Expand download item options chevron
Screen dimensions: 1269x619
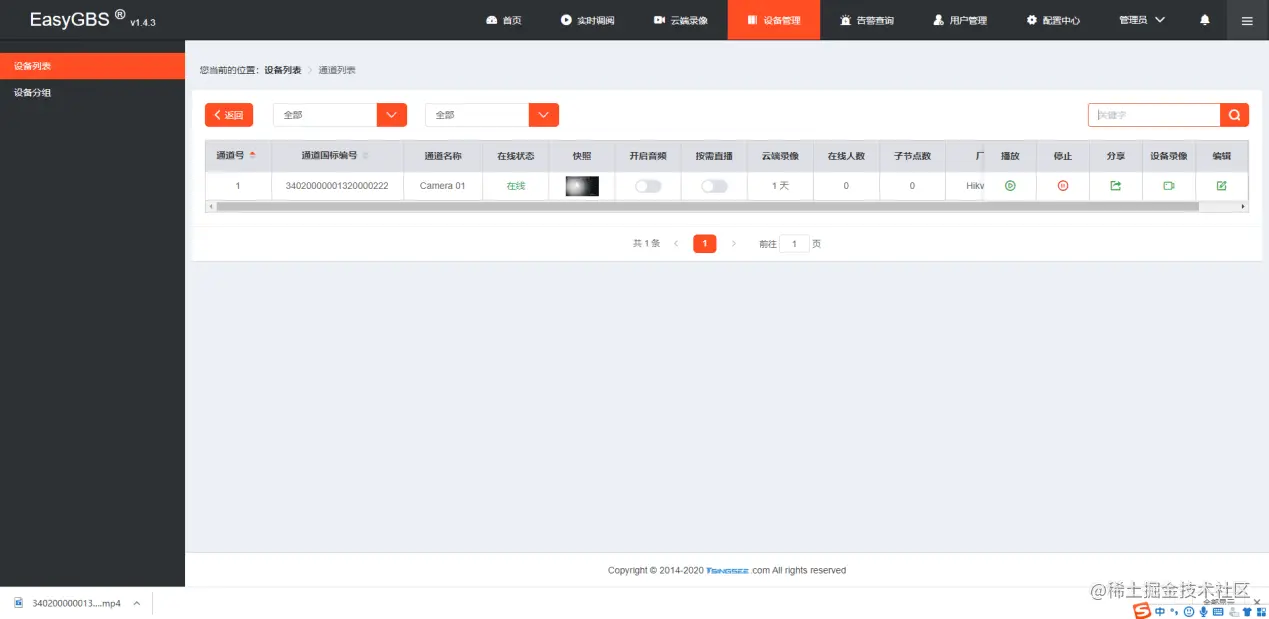click(x=136, y=603)
